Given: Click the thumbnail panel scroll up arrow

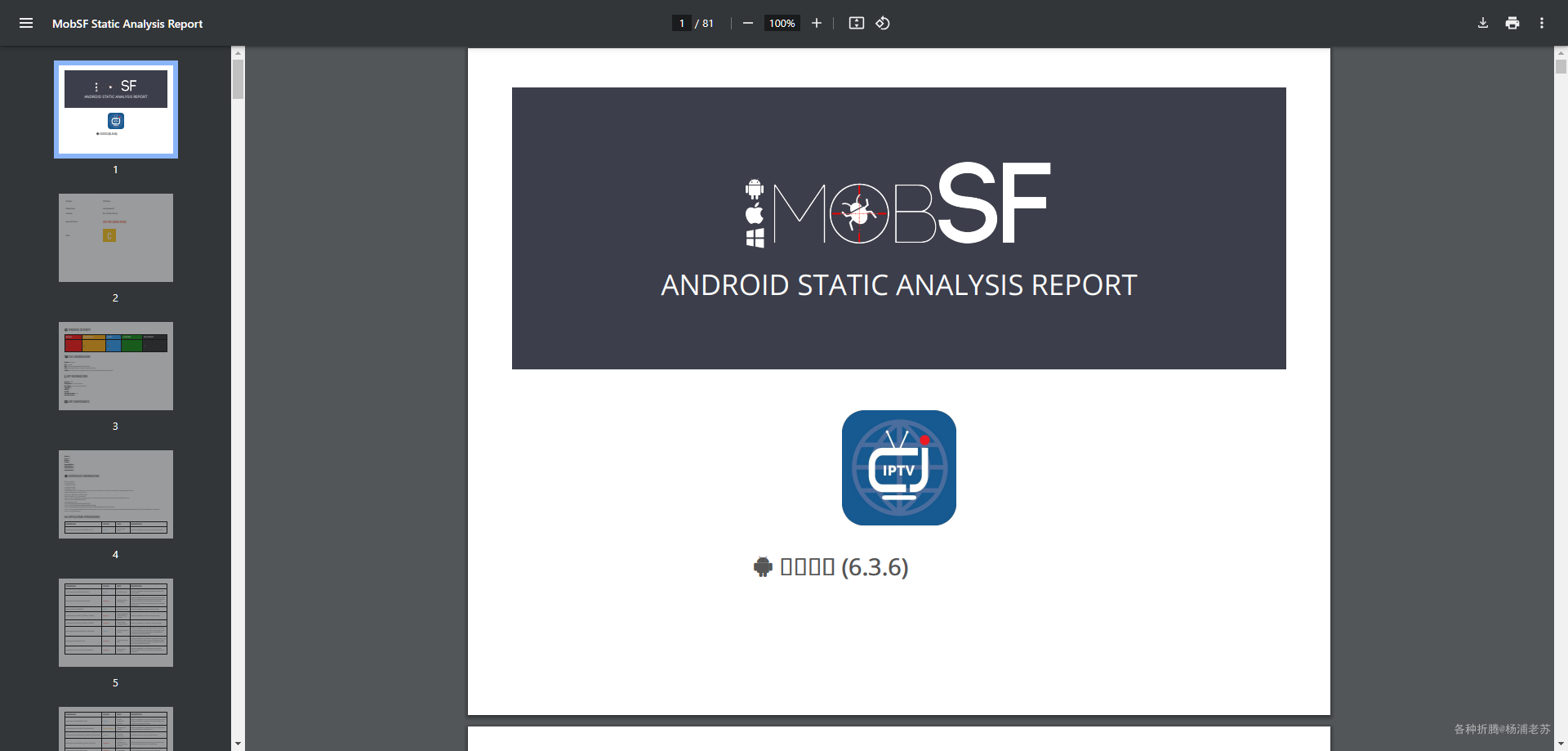Looking at the screenshot, I should click(238, 52).
